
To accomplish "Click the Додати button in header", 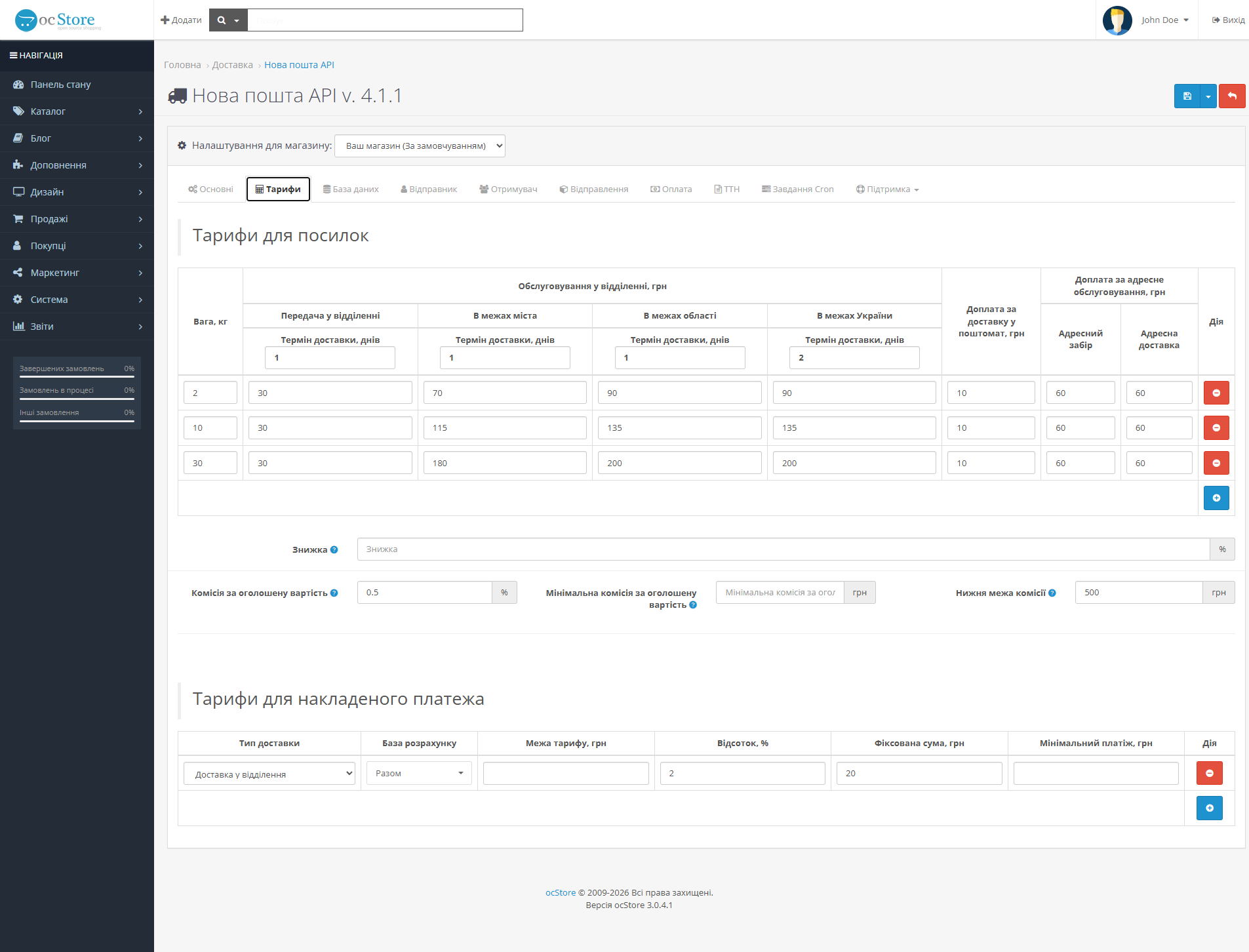I will click(x=181, y=20).
